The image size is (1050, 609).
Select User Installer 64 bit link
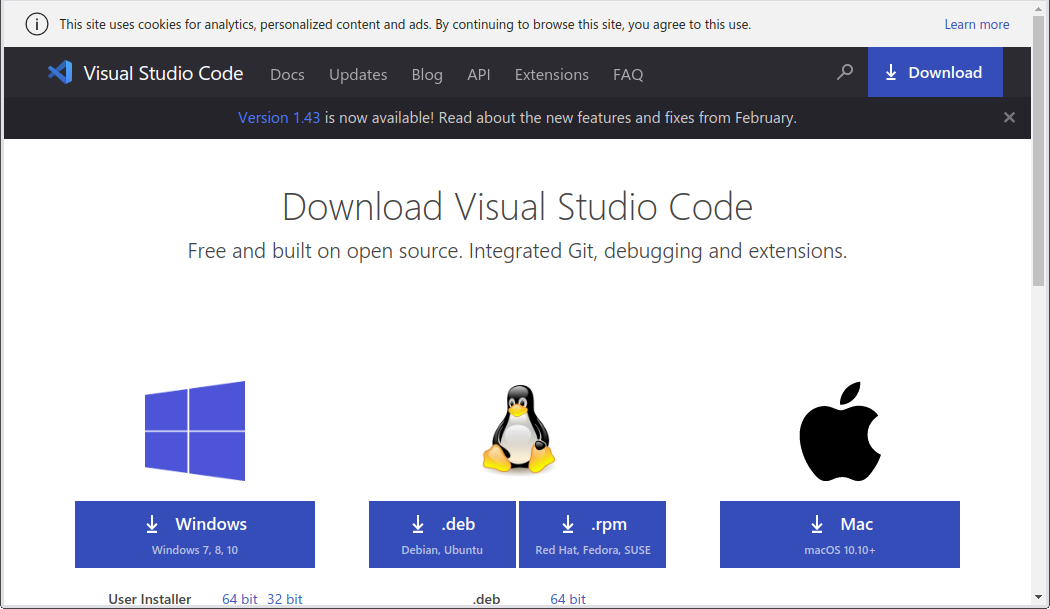pyautogui.click(x=240, y=599)
